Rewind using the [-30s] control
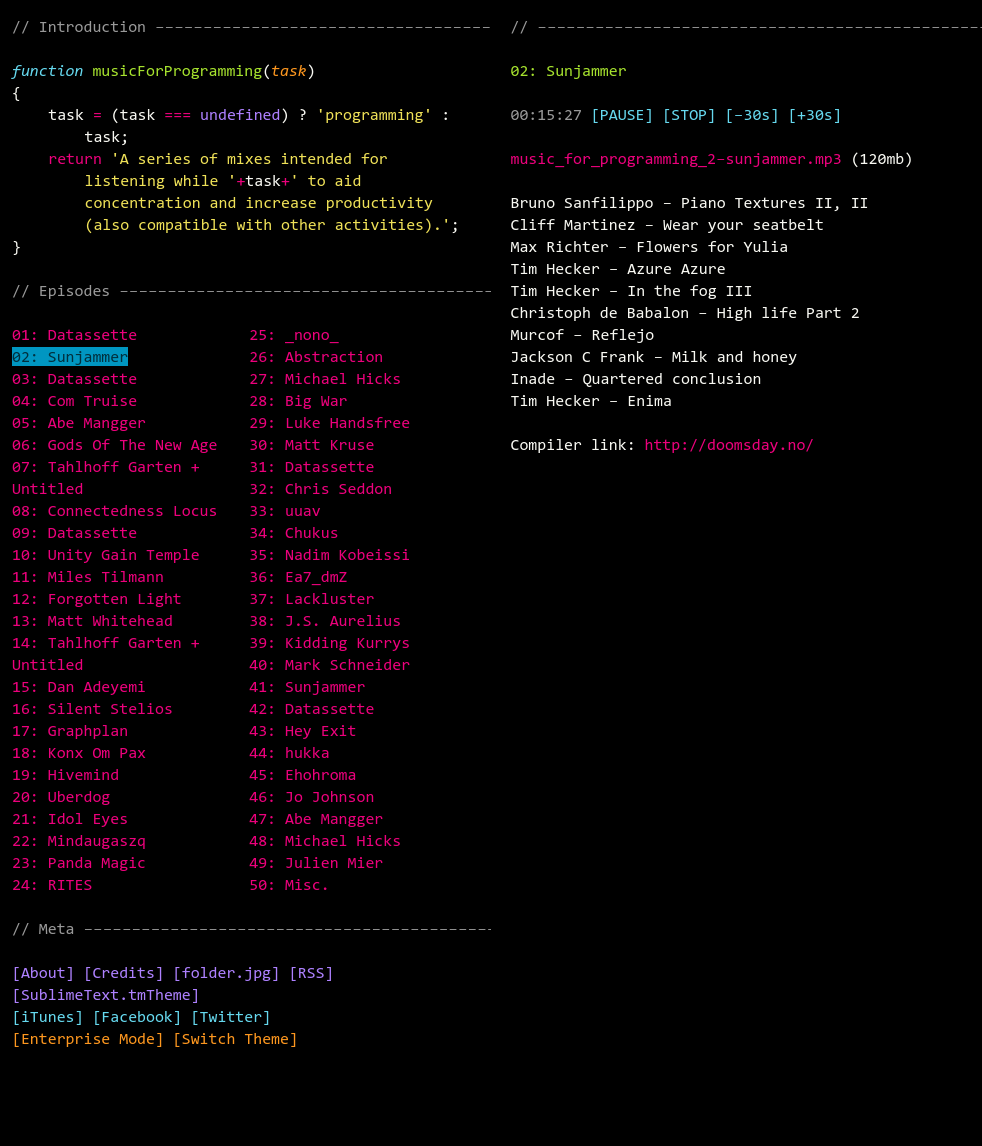The height and width of the screenshot is (1146, 982). (x=752, y=115)
